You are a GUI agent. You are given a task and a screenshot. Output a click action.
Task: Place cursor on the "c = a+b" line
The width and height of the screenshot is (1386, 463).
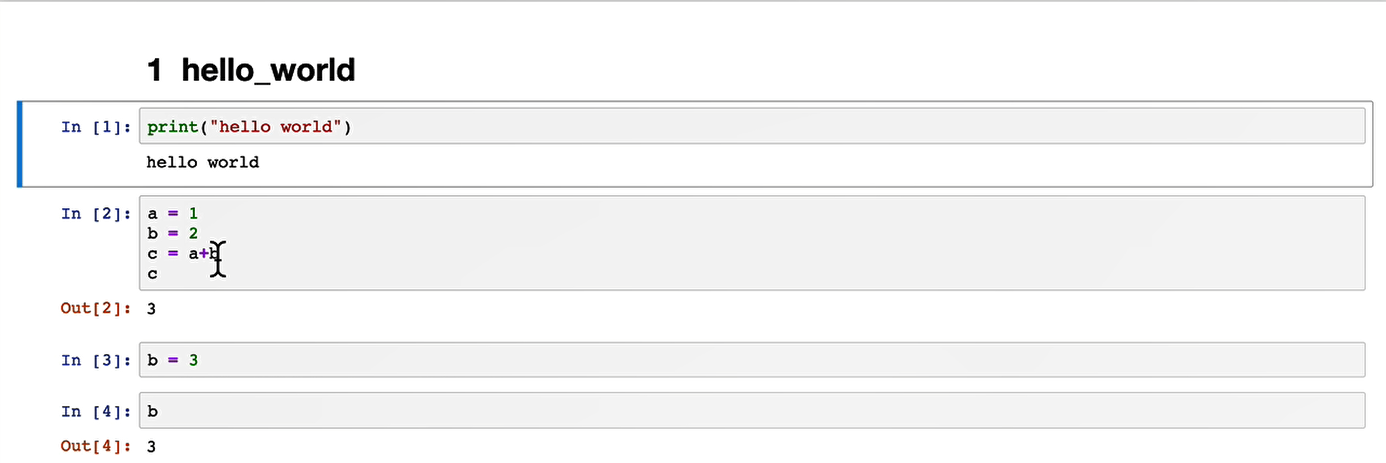183,253
